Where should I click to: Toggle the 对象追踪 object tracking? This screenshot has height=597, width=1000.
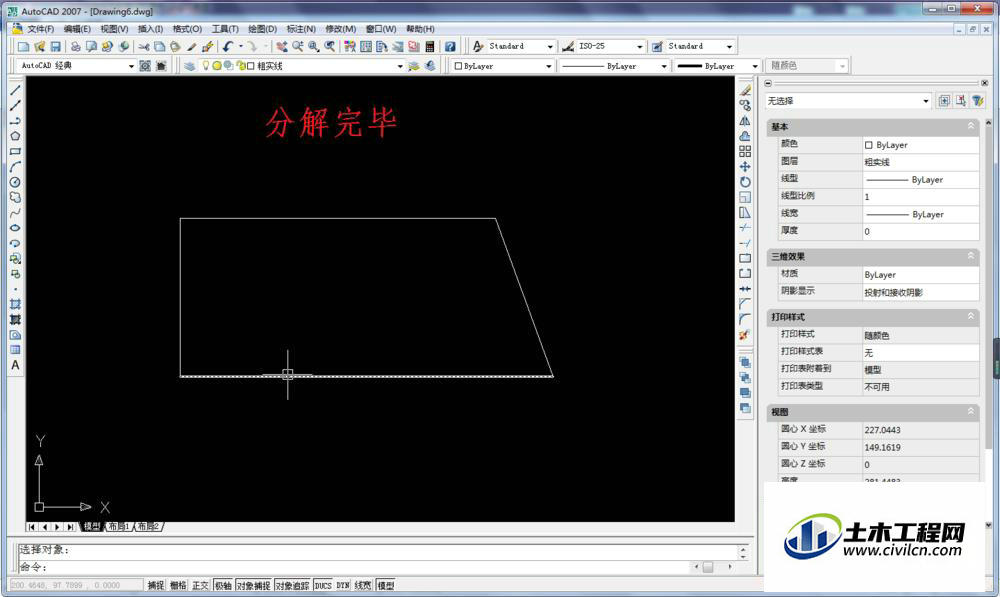293,586
